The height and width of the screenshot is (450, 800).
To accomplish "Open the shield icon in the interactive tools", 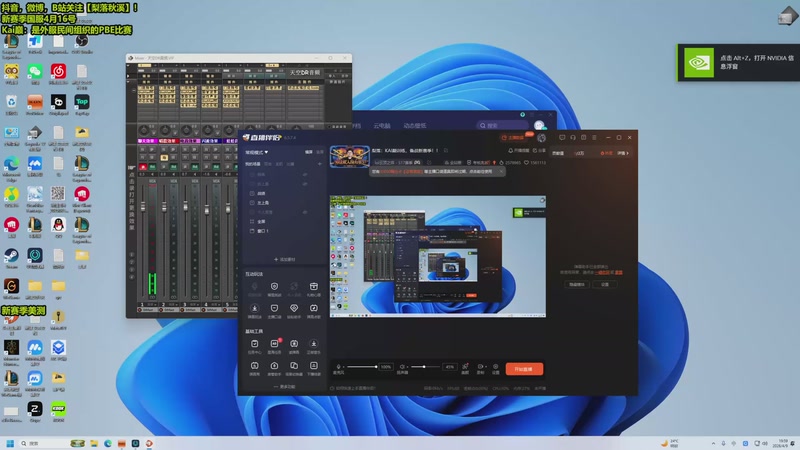I will point(274,287).
